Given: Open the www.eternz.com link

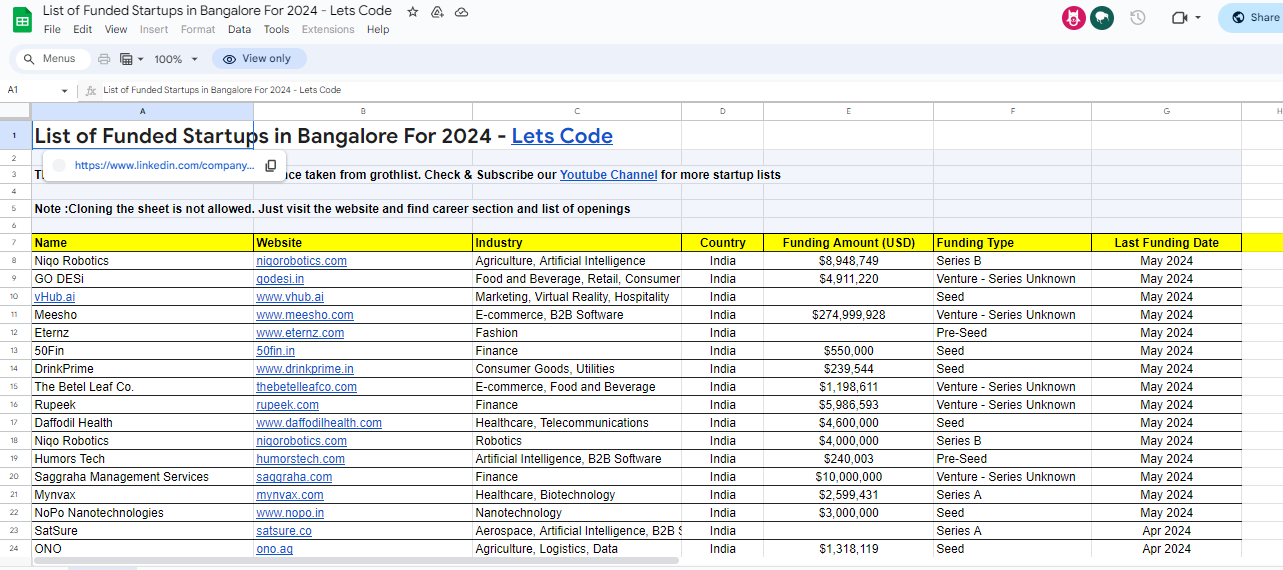Looking at the screenshot, I should 300,333.
